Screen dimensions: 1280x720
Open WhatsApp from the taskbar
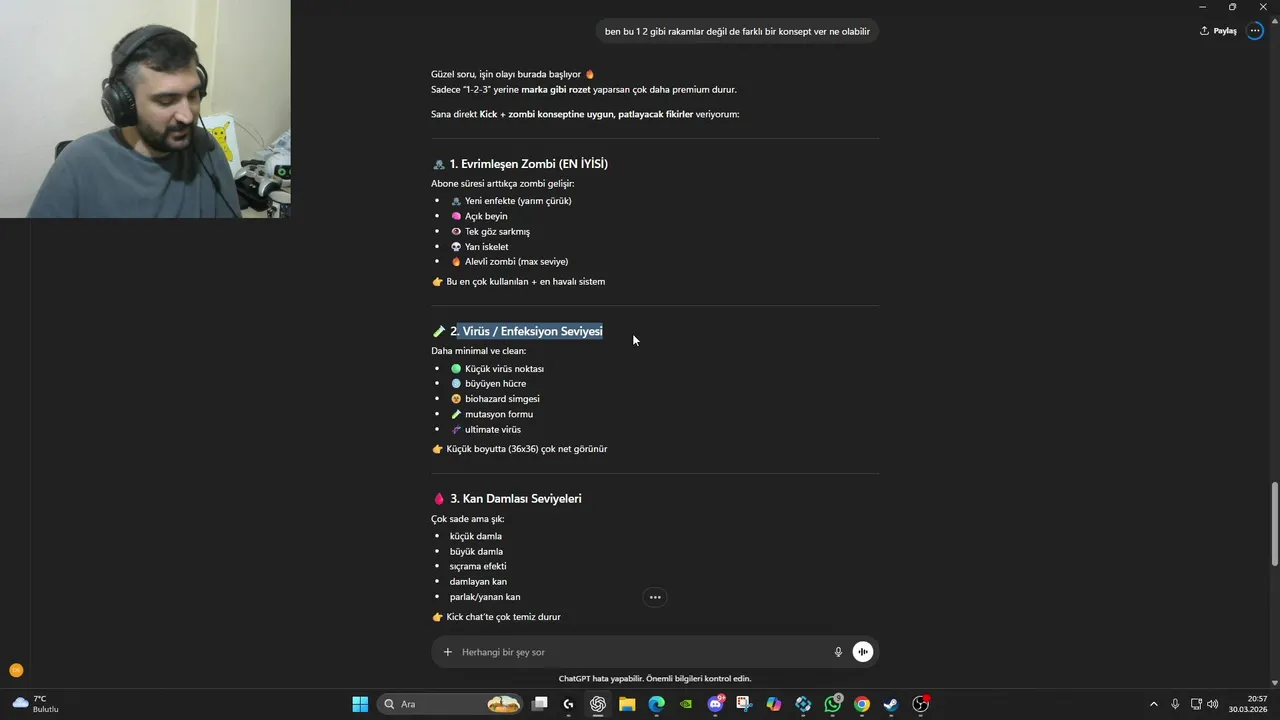(833, 704)
